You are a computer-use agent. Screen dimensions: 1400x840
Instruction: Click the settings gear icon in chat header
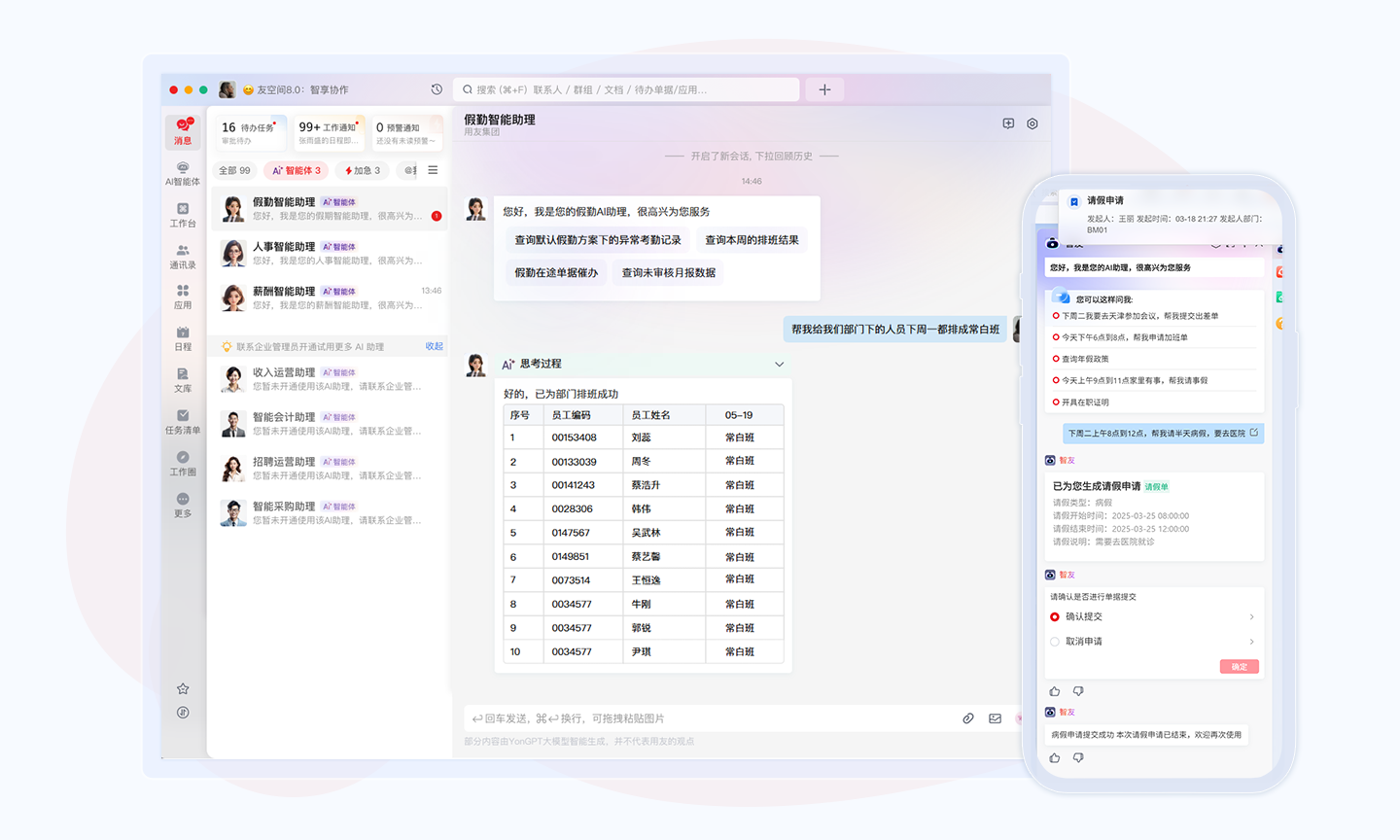1032,123
